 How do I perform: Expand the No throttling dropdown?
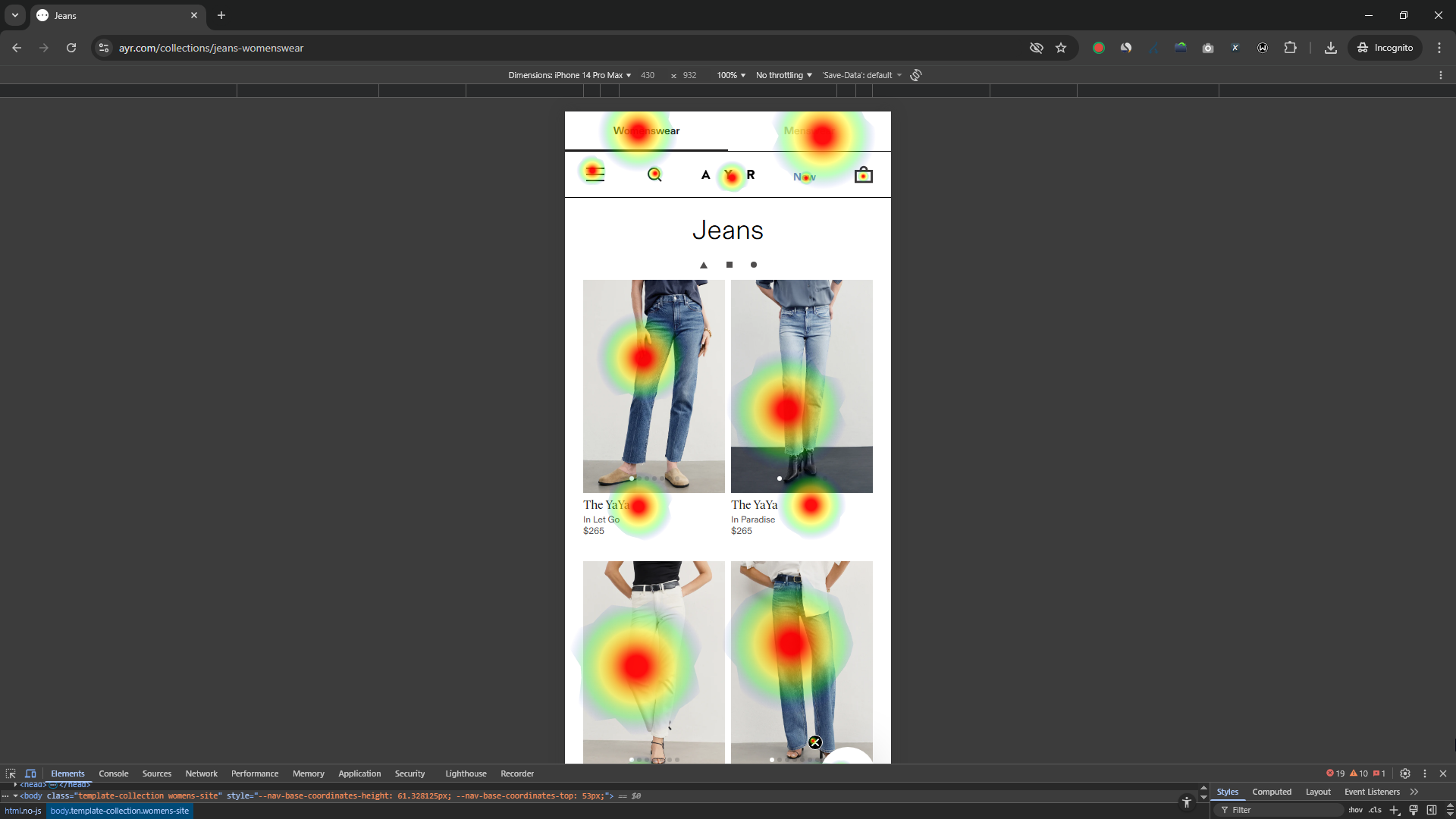click(x=783, y=75)
